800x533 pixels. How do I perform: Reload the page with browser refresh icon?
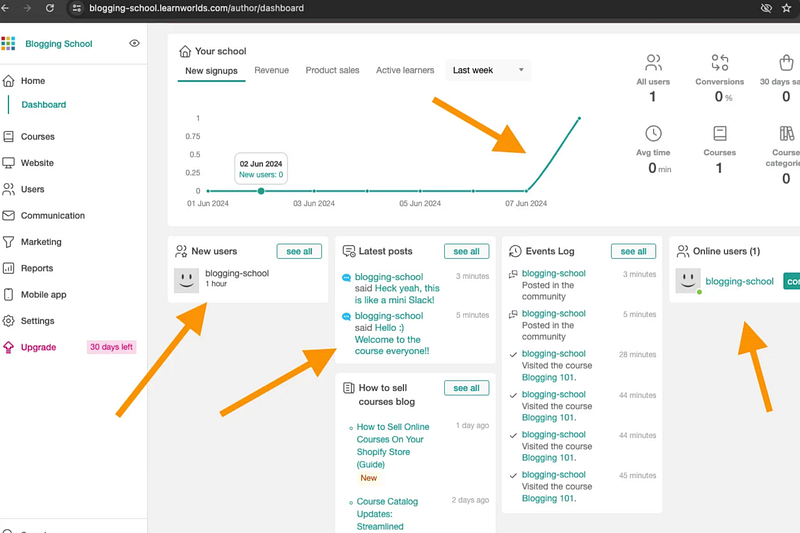coord(49,8)
